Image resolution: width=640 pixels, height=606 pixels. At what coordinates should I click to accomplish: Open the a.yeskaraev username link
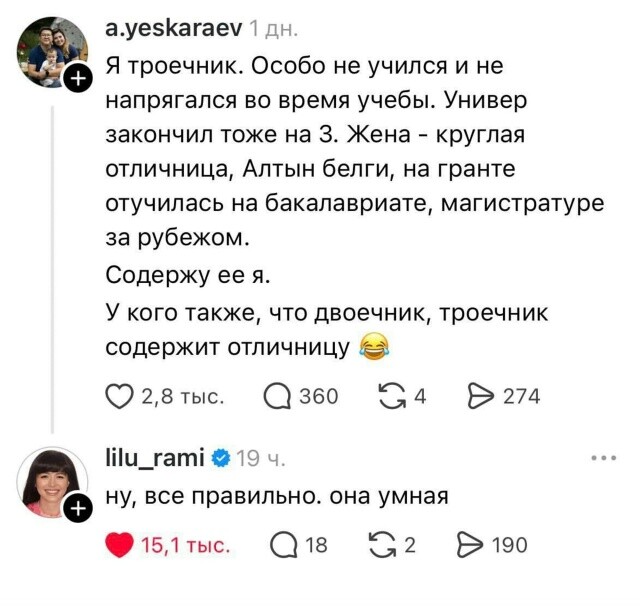[173, 30]
